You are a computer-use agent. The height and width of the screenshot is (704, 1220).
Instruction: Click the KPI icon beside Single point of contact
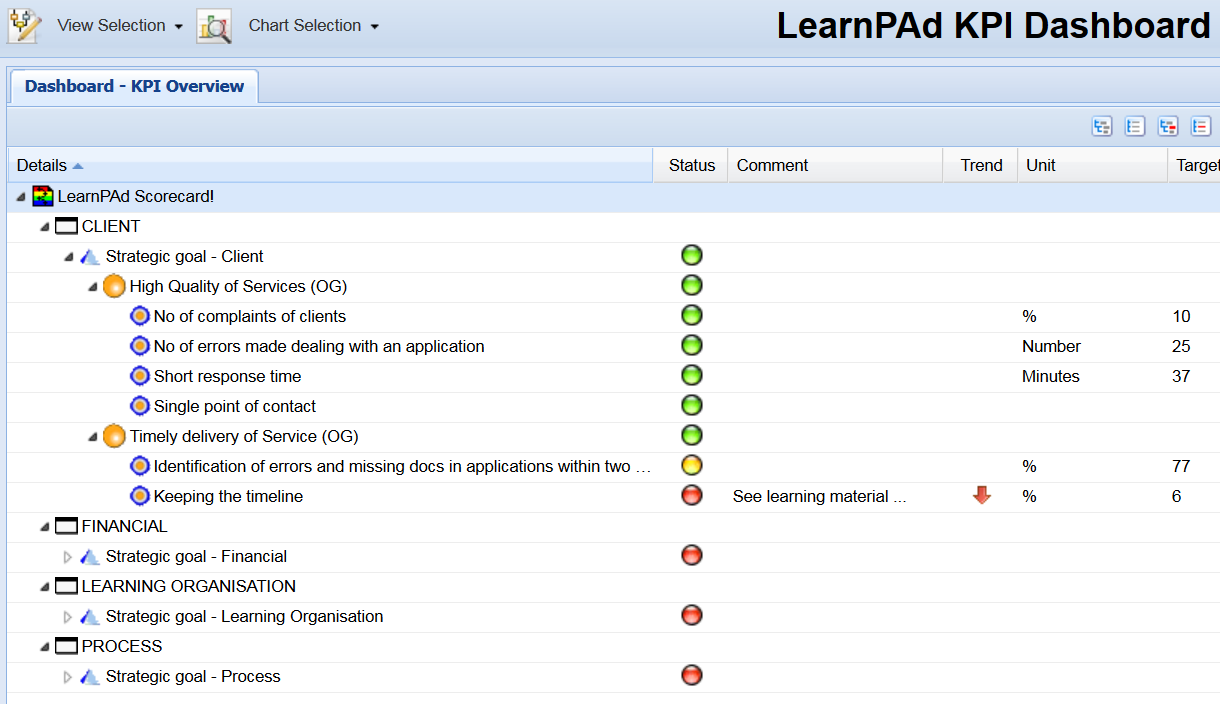click(x=140, y=406)
